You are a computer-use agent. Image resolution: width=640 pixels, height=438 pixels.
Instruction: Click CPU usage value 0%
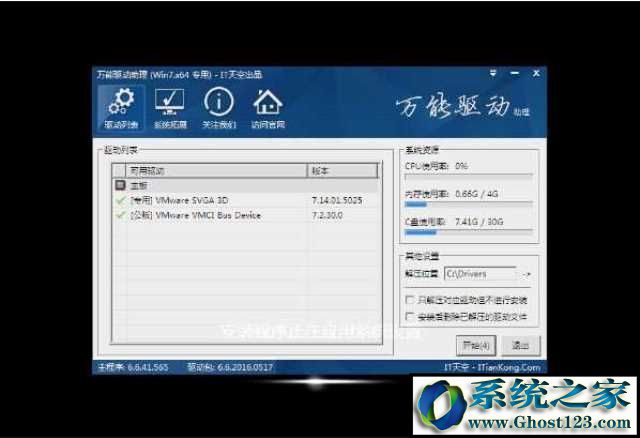(x=461, y=166)
